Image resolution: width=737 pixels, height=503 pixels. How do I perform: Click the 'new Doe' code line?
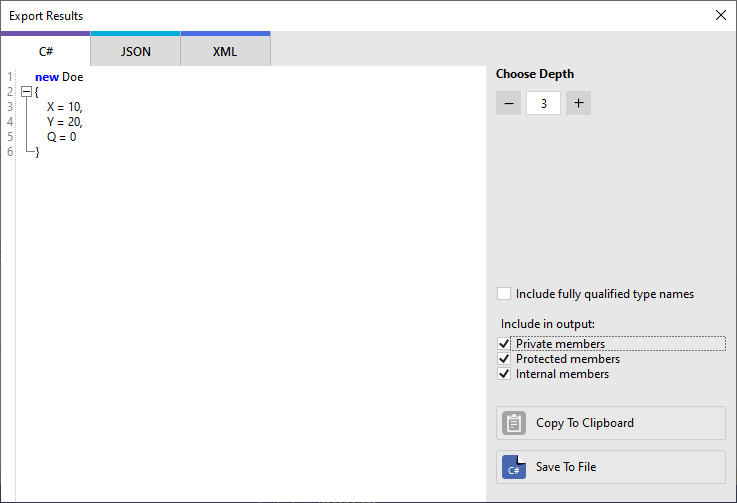click(59, 77)
